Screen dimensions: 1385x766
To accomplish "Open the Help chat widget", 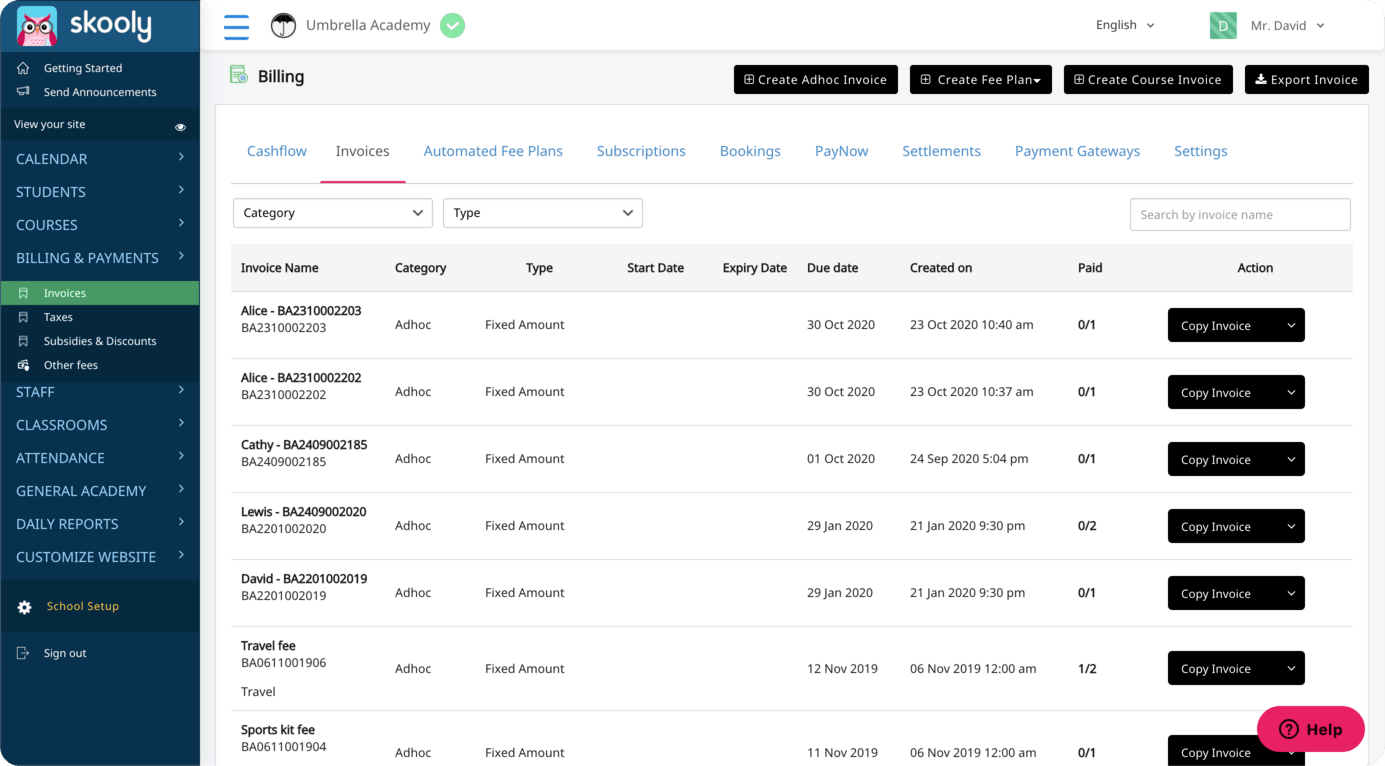I will click(1310, 729).
